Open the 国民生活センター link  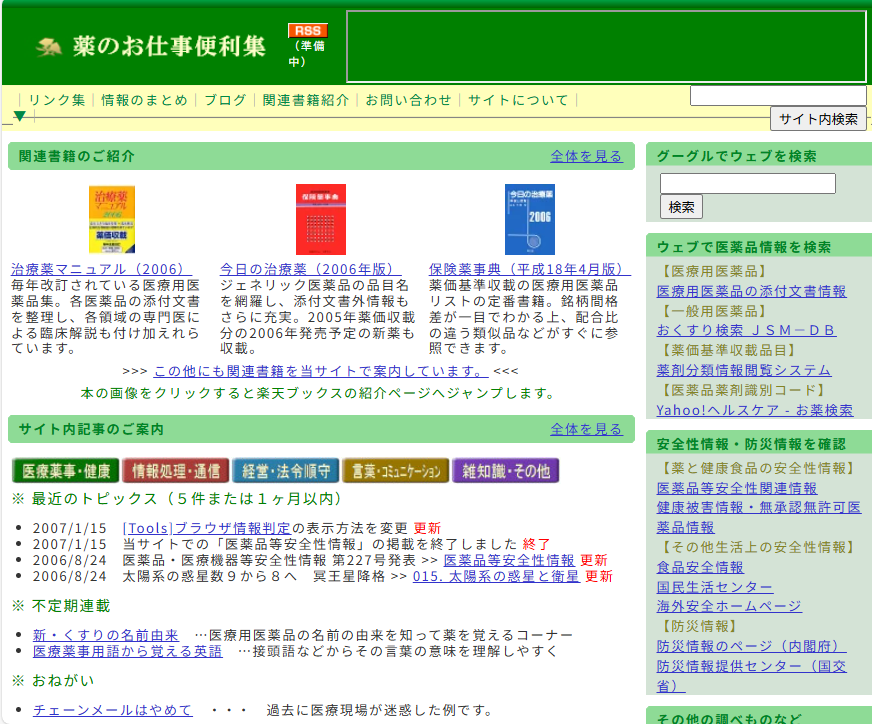pyautogui.click(x=714, y=587)
